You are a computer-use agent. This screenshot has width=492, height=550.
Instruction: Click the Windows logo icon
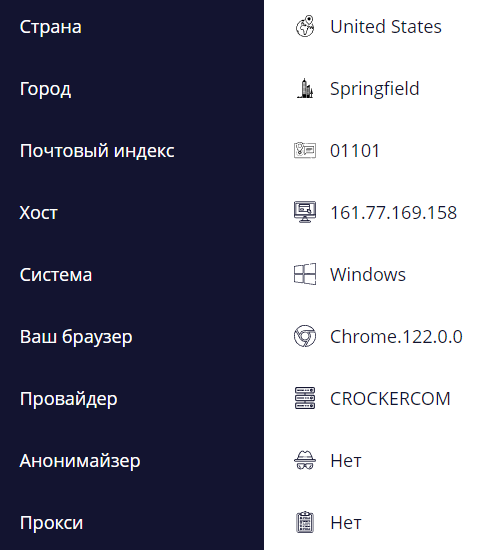[x=305, y=274]
